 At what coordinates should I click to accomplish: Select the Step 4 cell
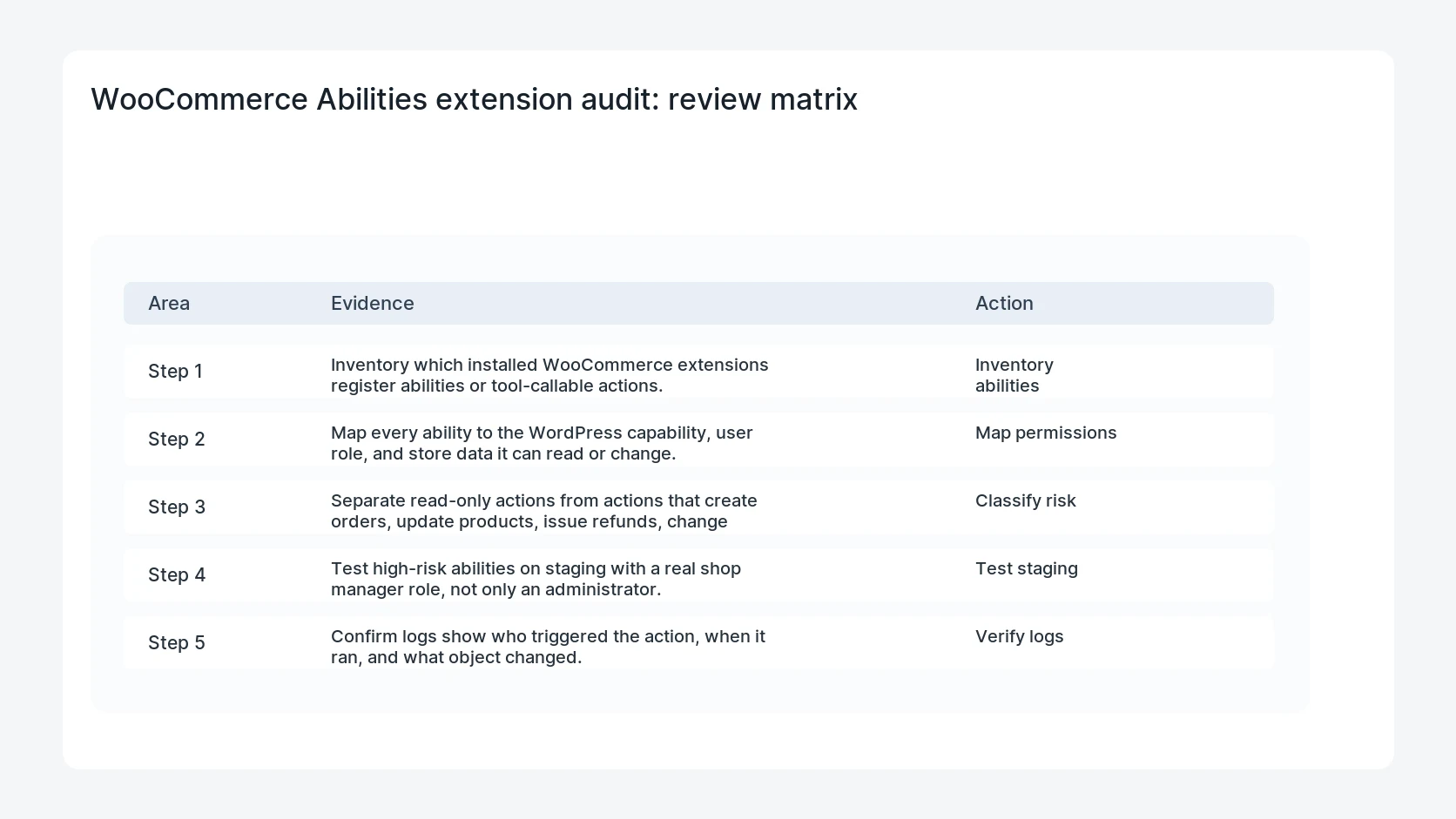pos(177,574)
